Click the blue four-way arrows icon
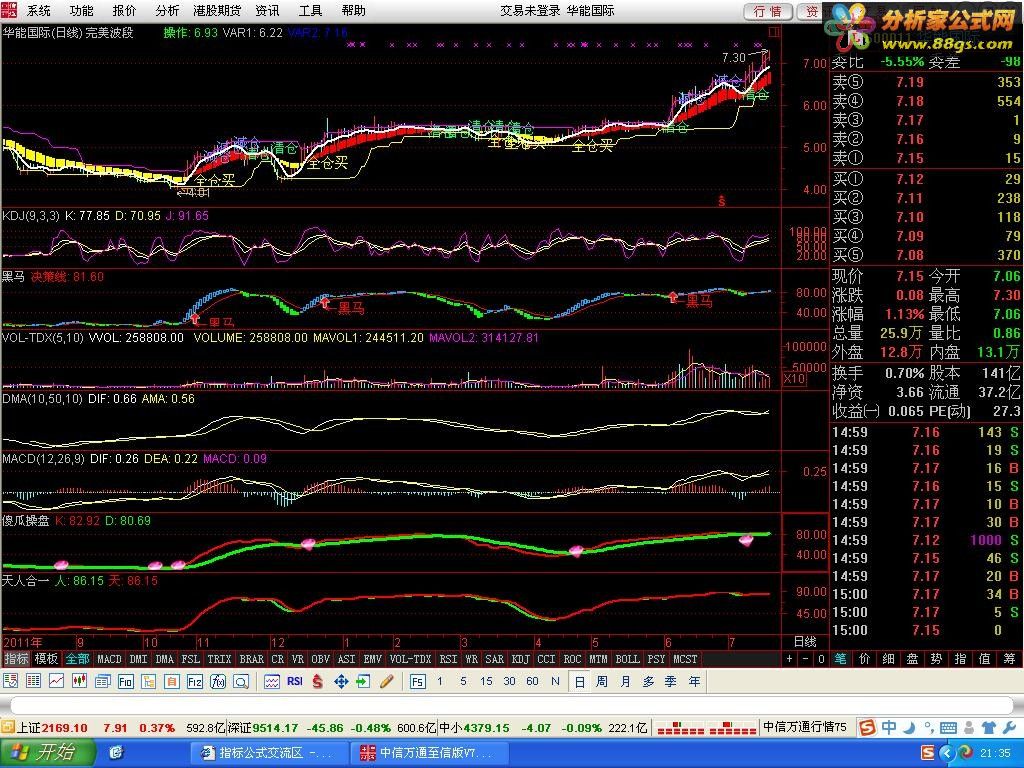 click(341, 682)
